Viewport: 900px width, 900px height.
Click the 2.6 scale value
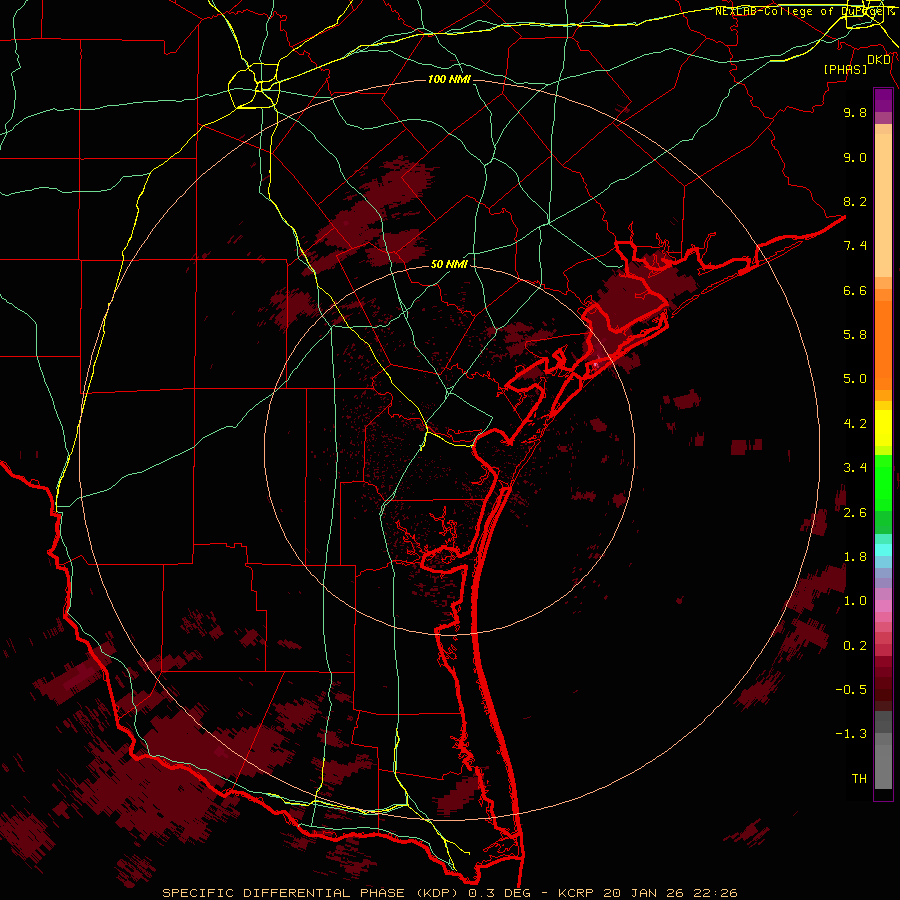[855, 513]
